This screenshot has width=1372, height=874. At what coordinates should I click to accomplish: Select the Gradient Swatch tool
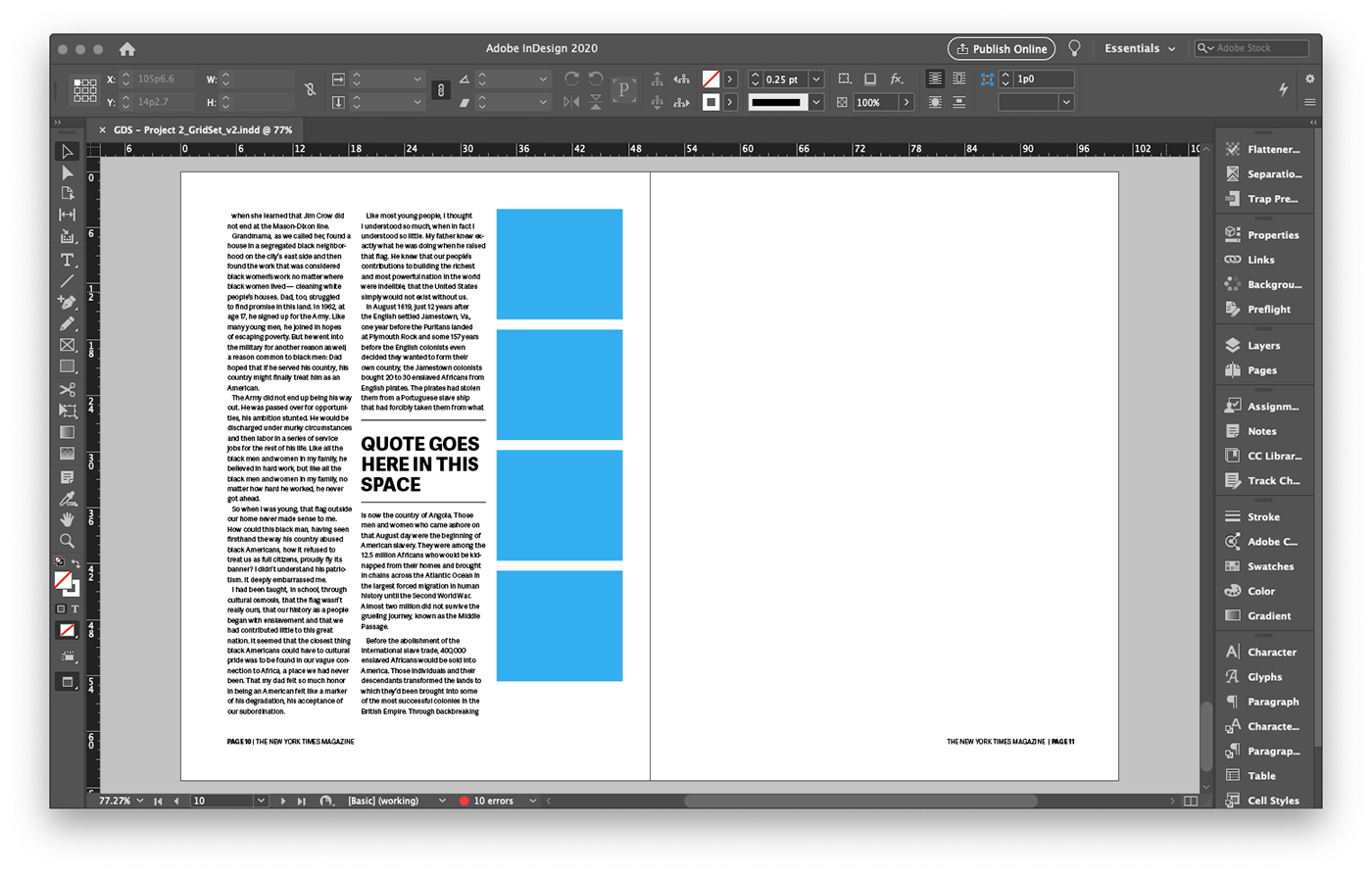click(67, 432)
